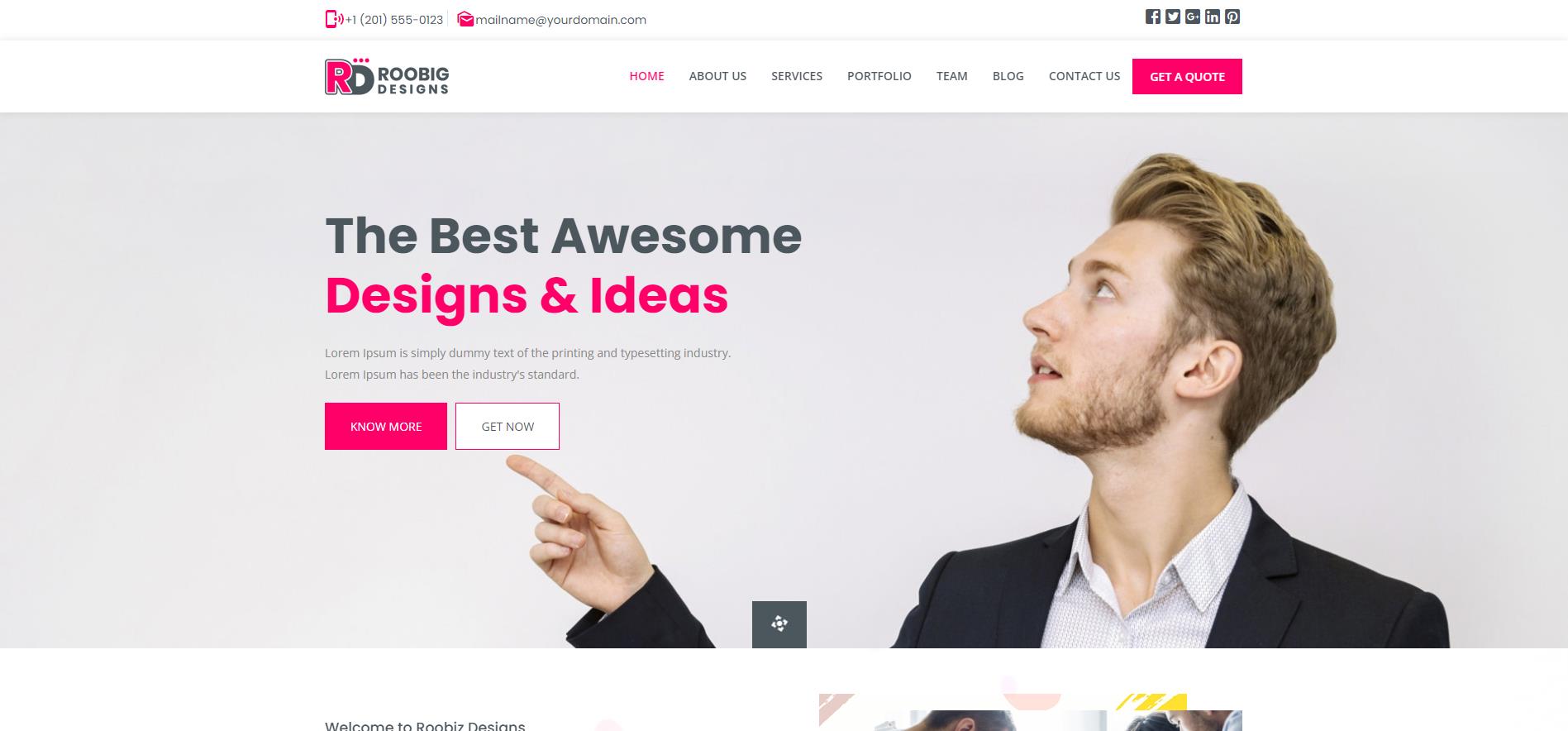Image resolution: width=1568 pixels, height=731 pixels.
Task: Click the Get a Quote button
Action: [1187, 76]
